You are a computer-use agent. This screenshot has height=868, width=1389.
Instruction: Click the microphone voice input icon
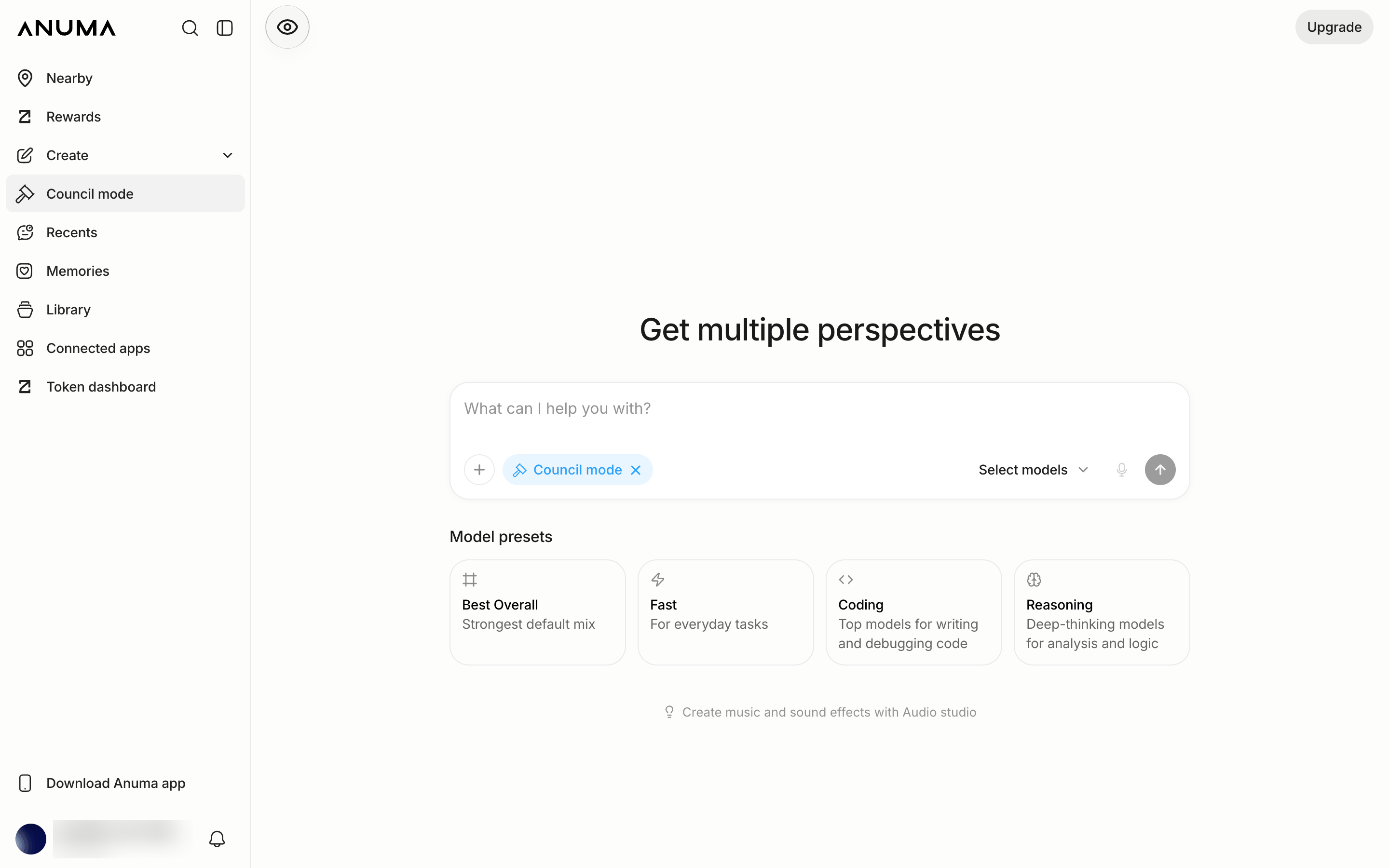coord(1121,470)
